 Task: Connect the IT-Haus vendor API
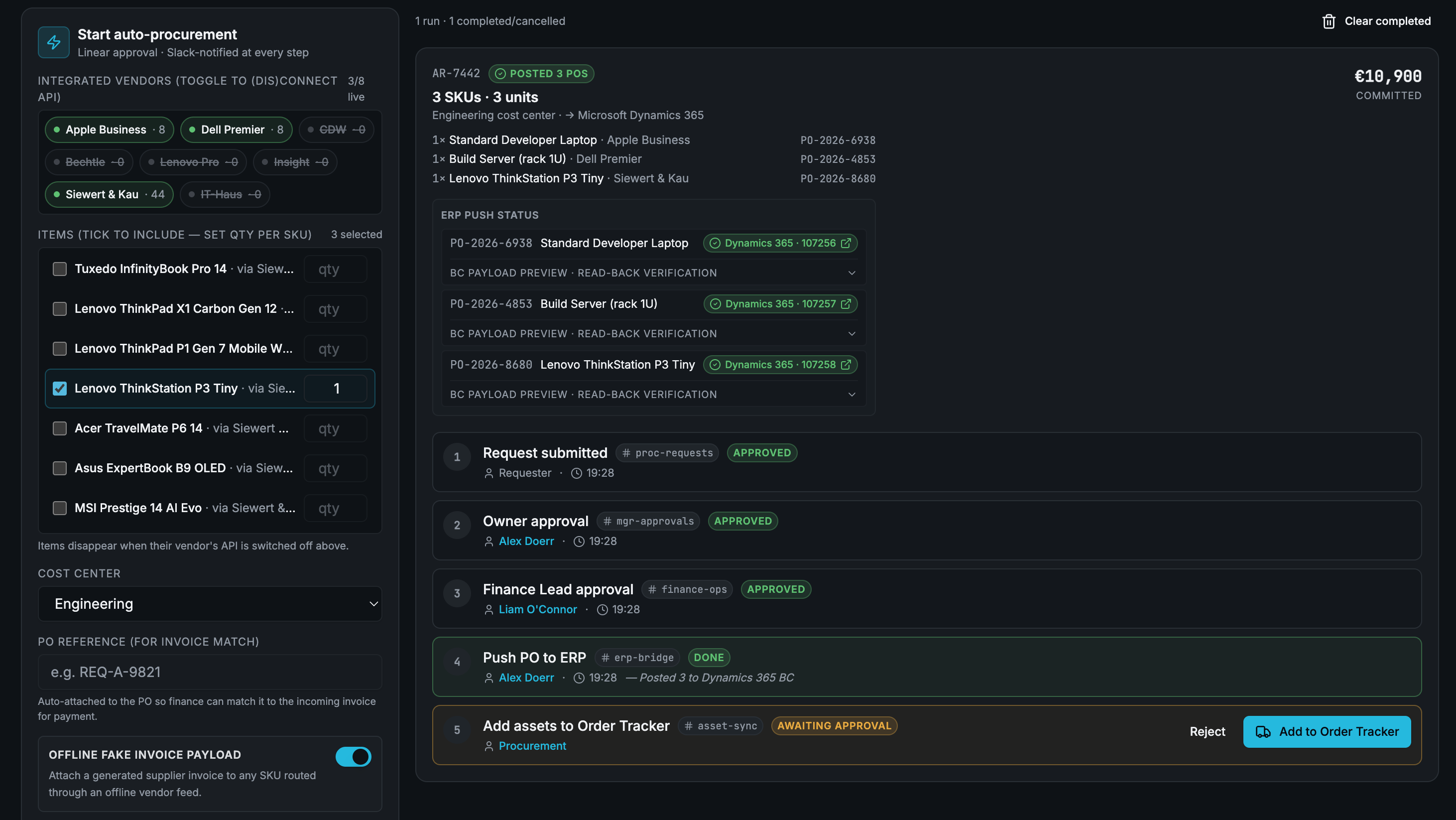(x=225, y=194)
